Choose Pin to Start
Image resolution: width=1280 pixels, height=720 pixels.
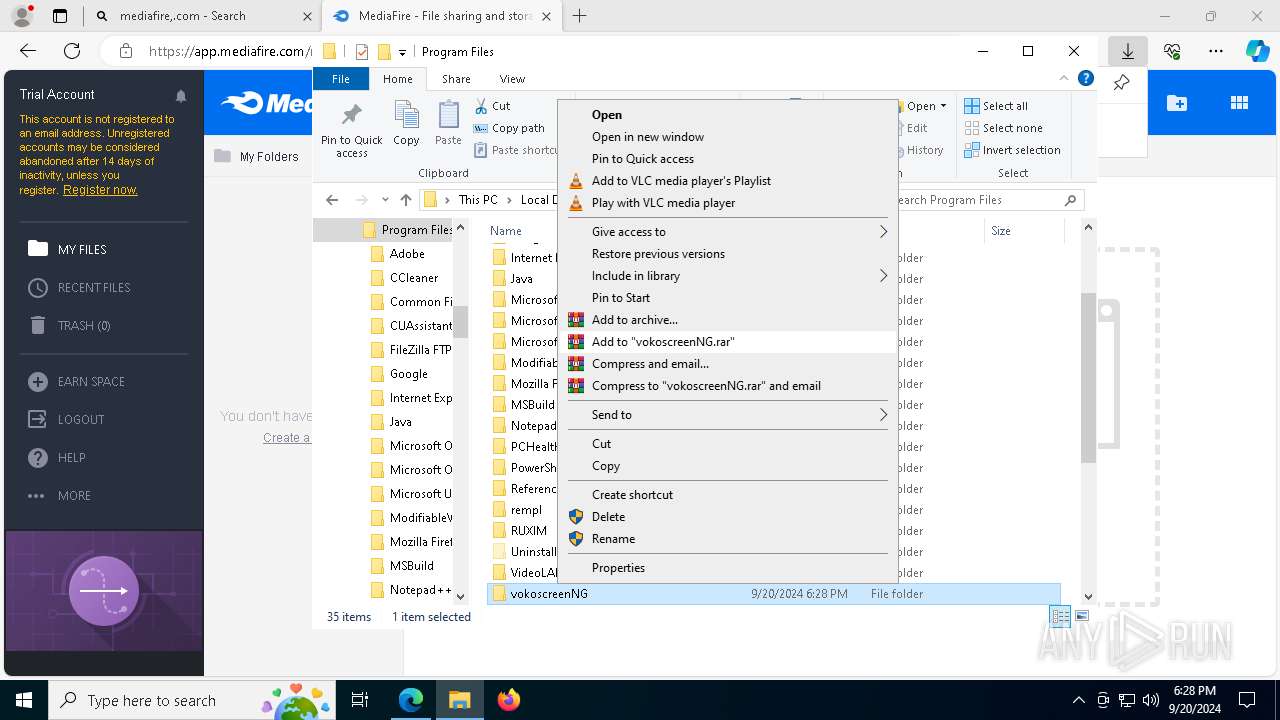point(727,298)
